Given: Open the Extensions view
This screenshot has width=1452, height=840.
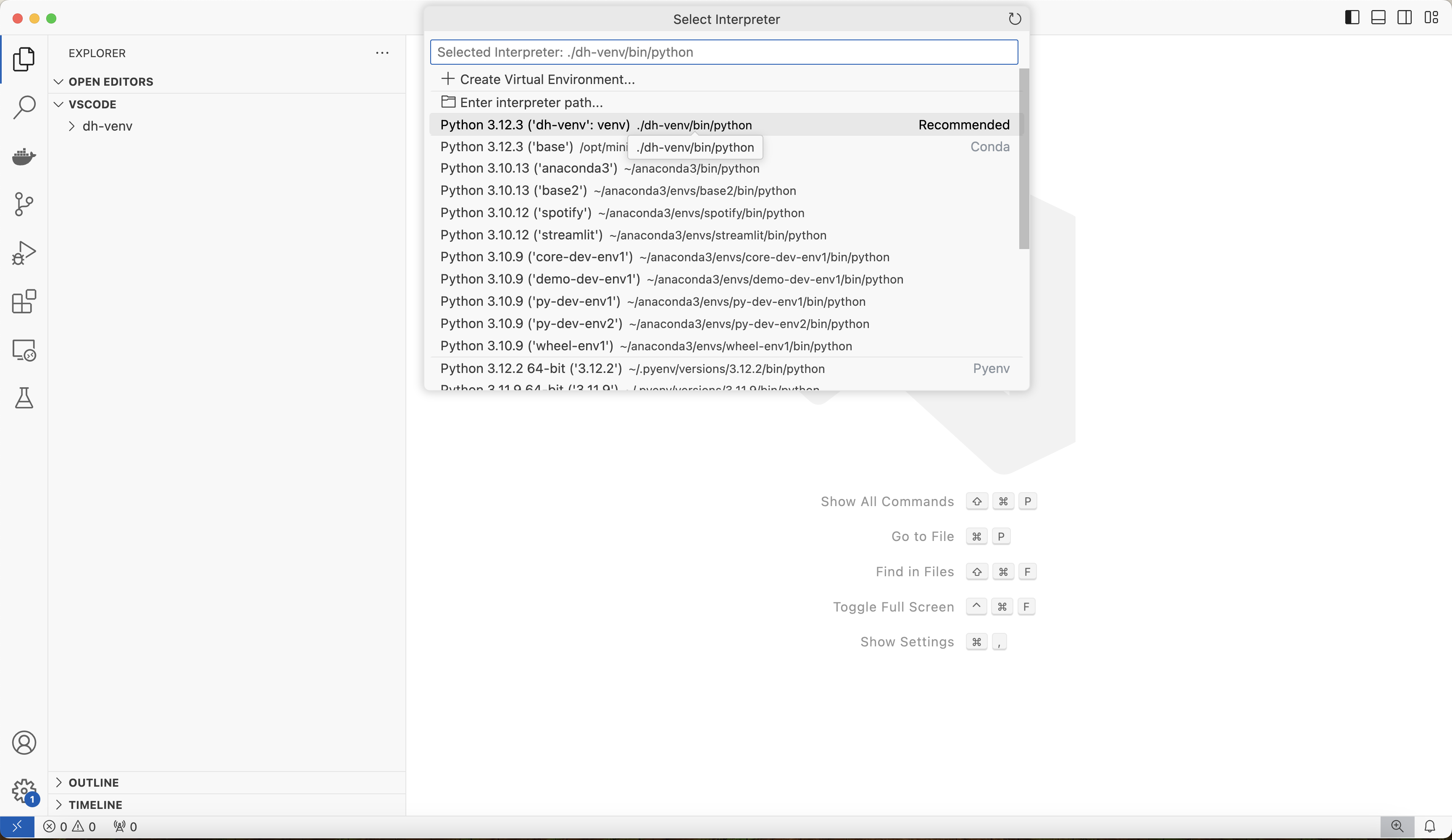Looking at the screenshot, I should coord(24,301).
